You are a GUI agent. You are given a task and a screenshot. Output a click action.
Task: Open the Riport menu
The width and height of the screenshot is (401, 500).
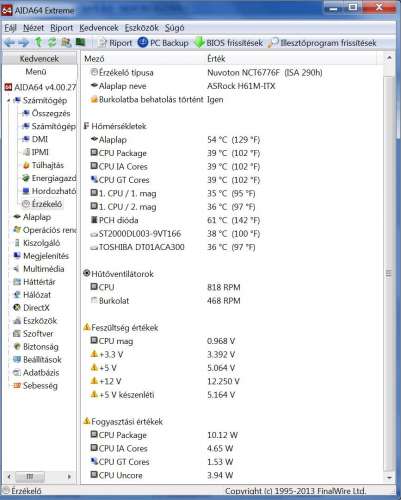click(61, 28)
